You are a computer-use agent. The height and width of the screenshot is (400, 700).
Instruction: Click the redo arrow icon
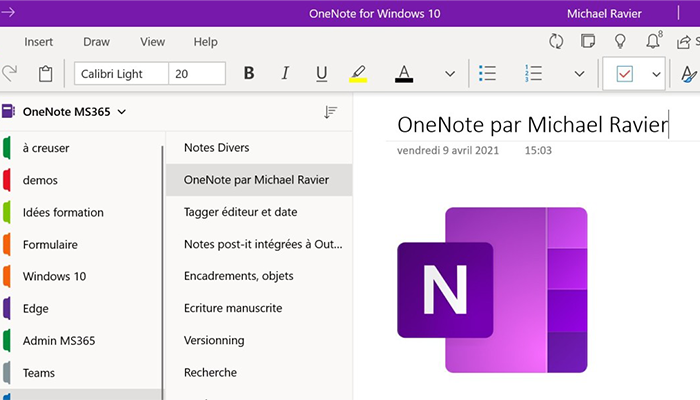[x=9, y=74]
